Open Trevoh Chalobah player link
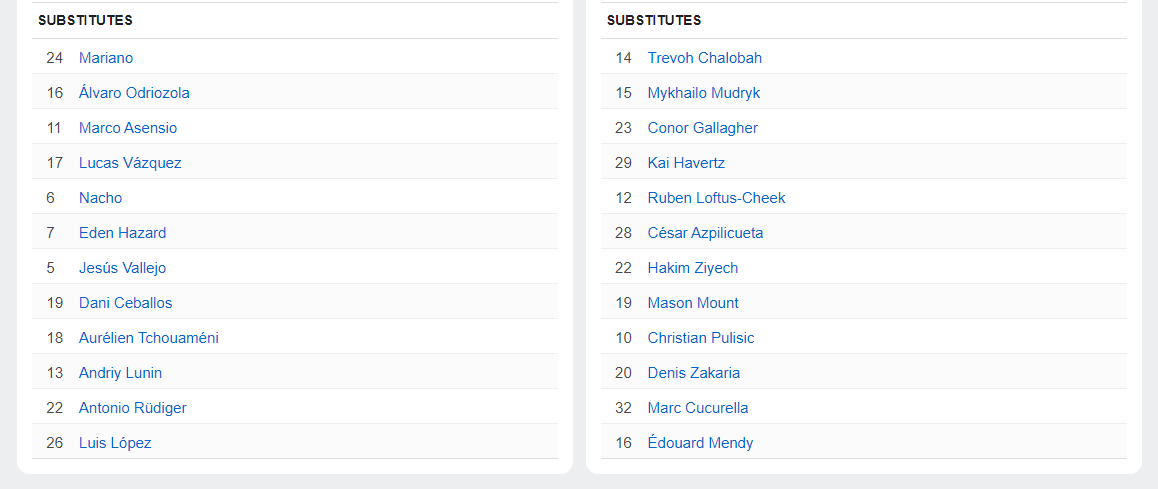Viewport: 1158px width, 489px height. [x=705, y=58]
